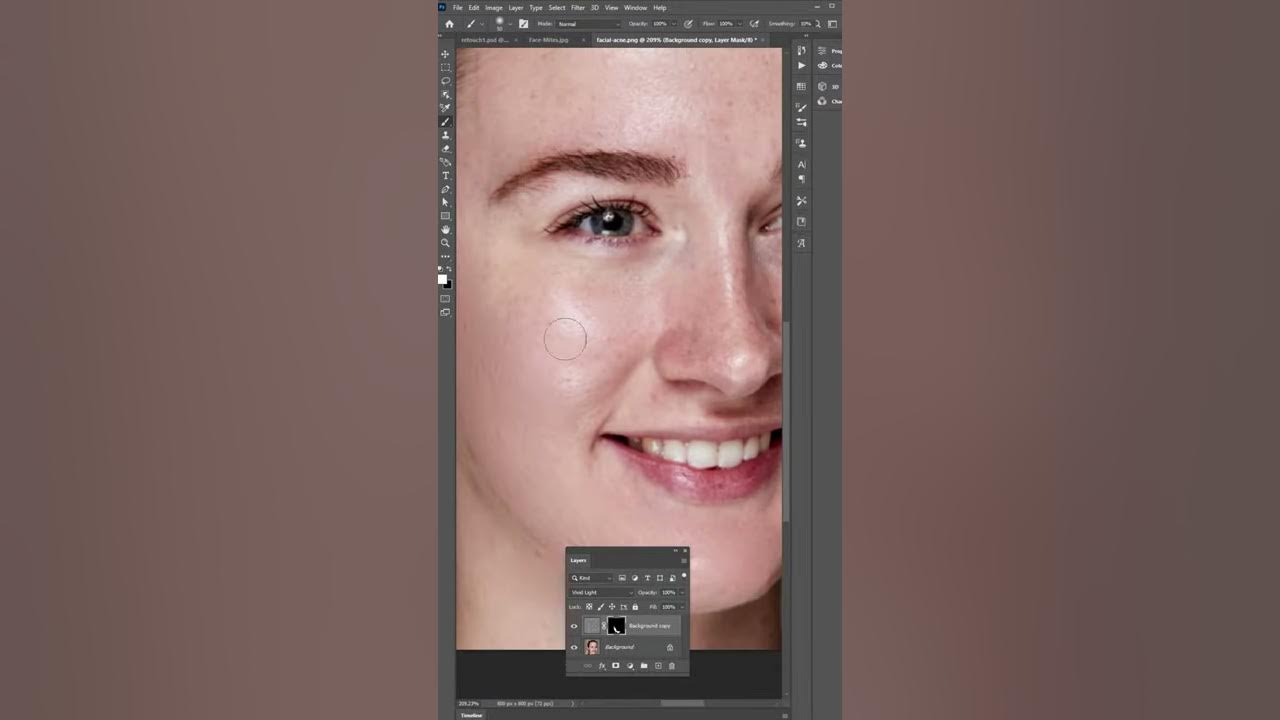The image size is (1280, 720).
Task: Switch to Face-Mites.jpg document tab
Action: coord(548,40)
